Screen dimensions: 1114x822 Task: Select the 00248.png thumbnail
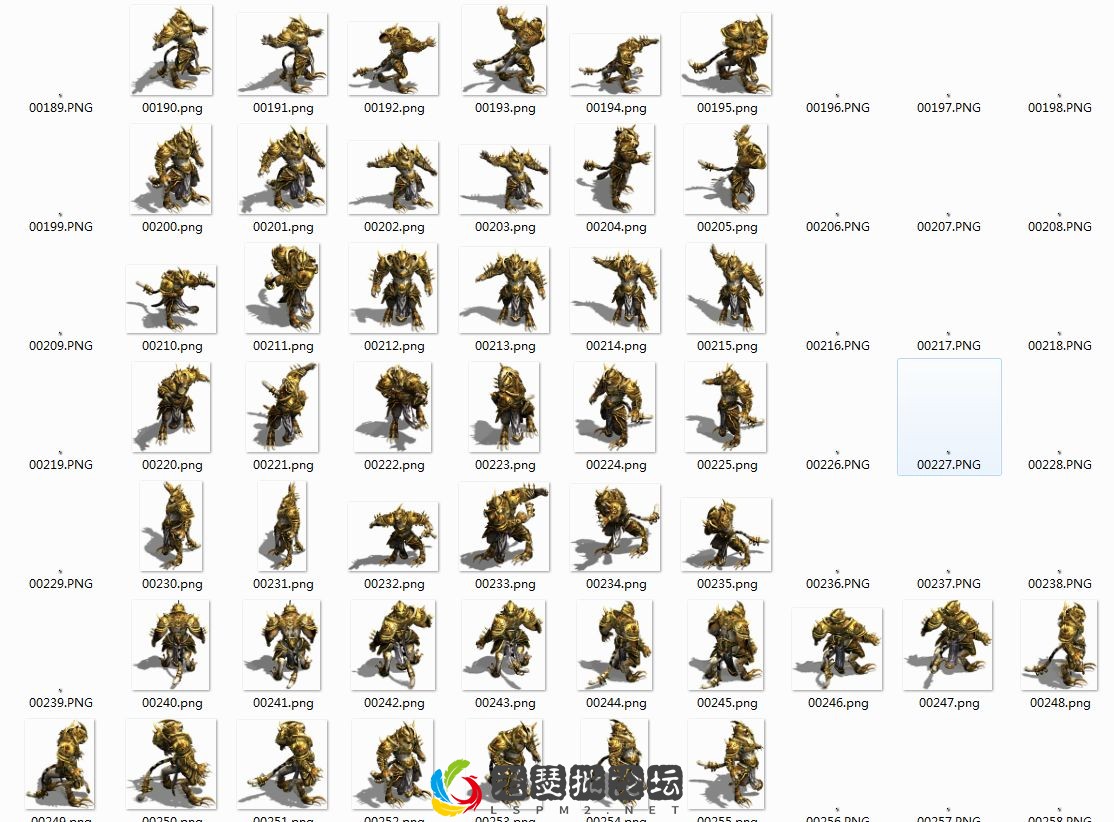point(1059,645)
